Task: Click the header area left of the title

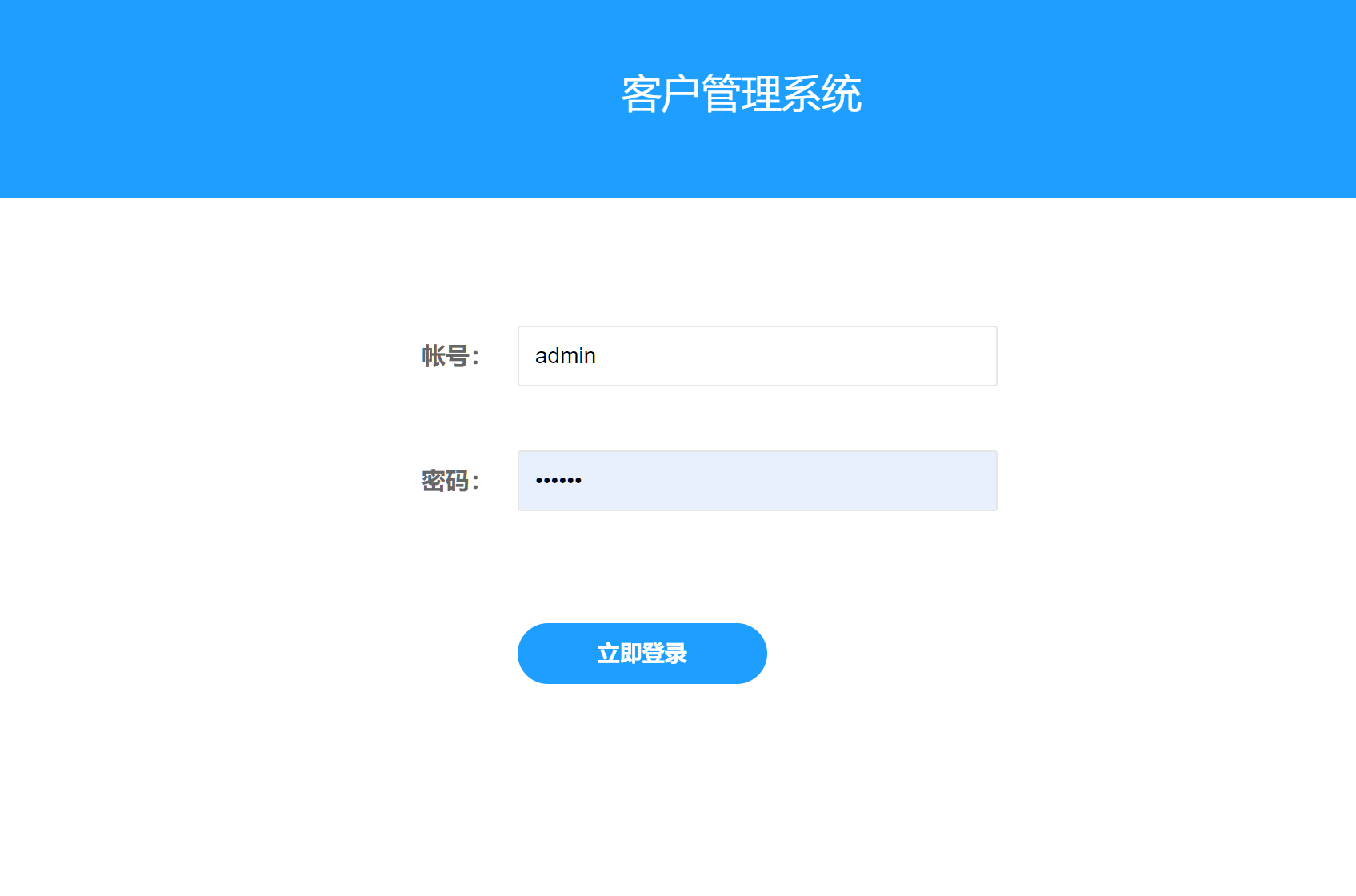Action: pos(304,96)
